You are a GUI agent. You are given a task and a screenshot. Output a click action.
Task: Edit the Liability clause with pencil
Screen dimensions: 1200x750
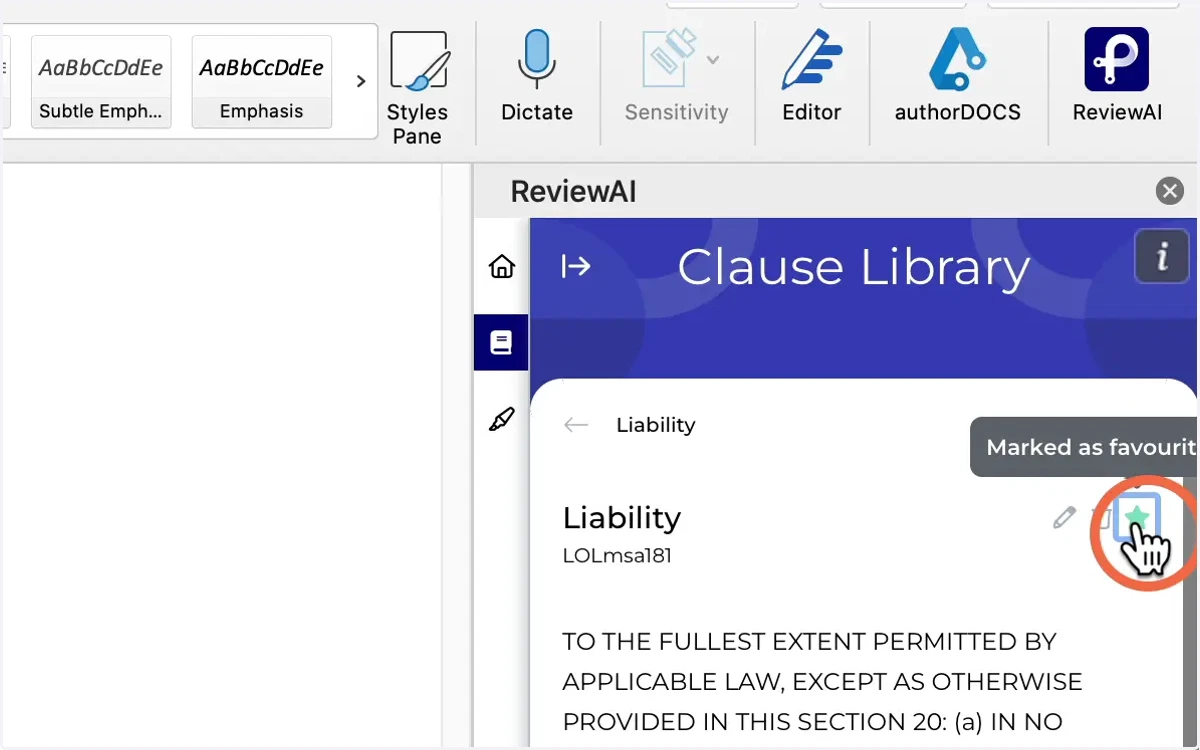[1064, 518]
